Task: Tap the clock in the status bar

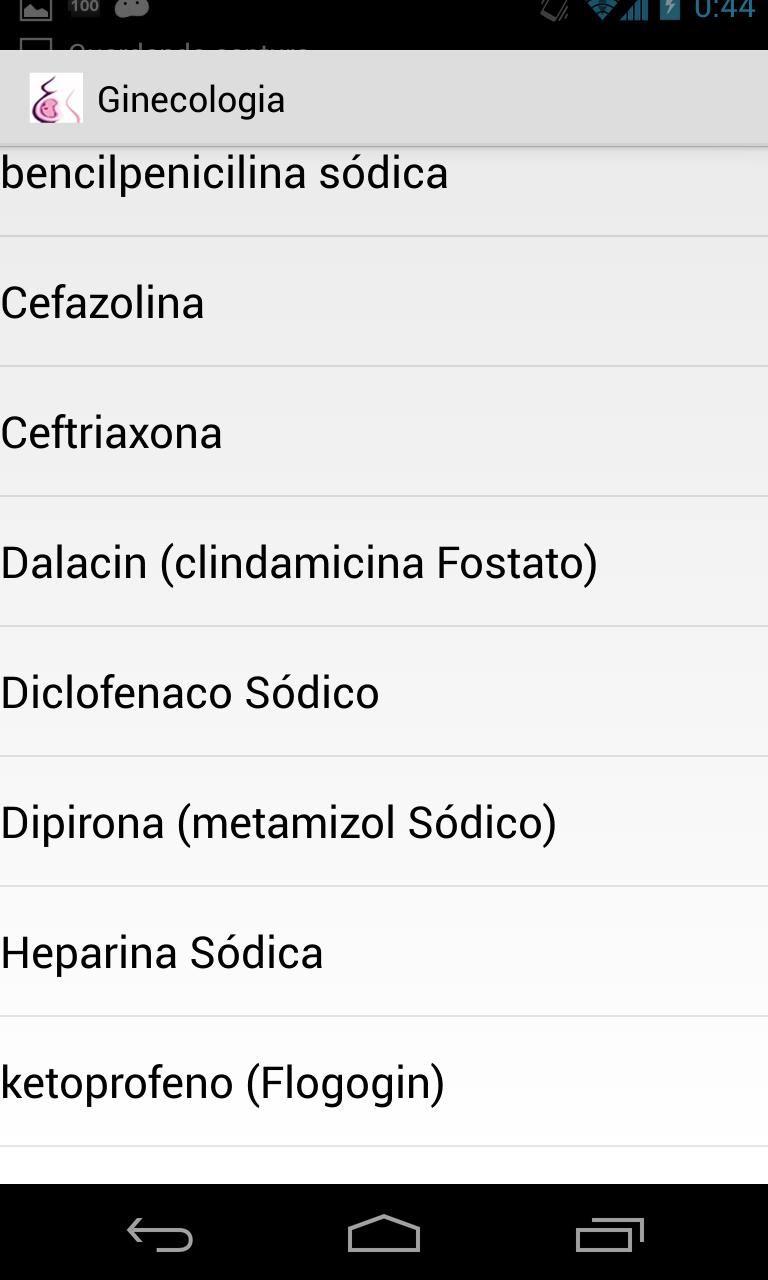Action: coord(724,10)
